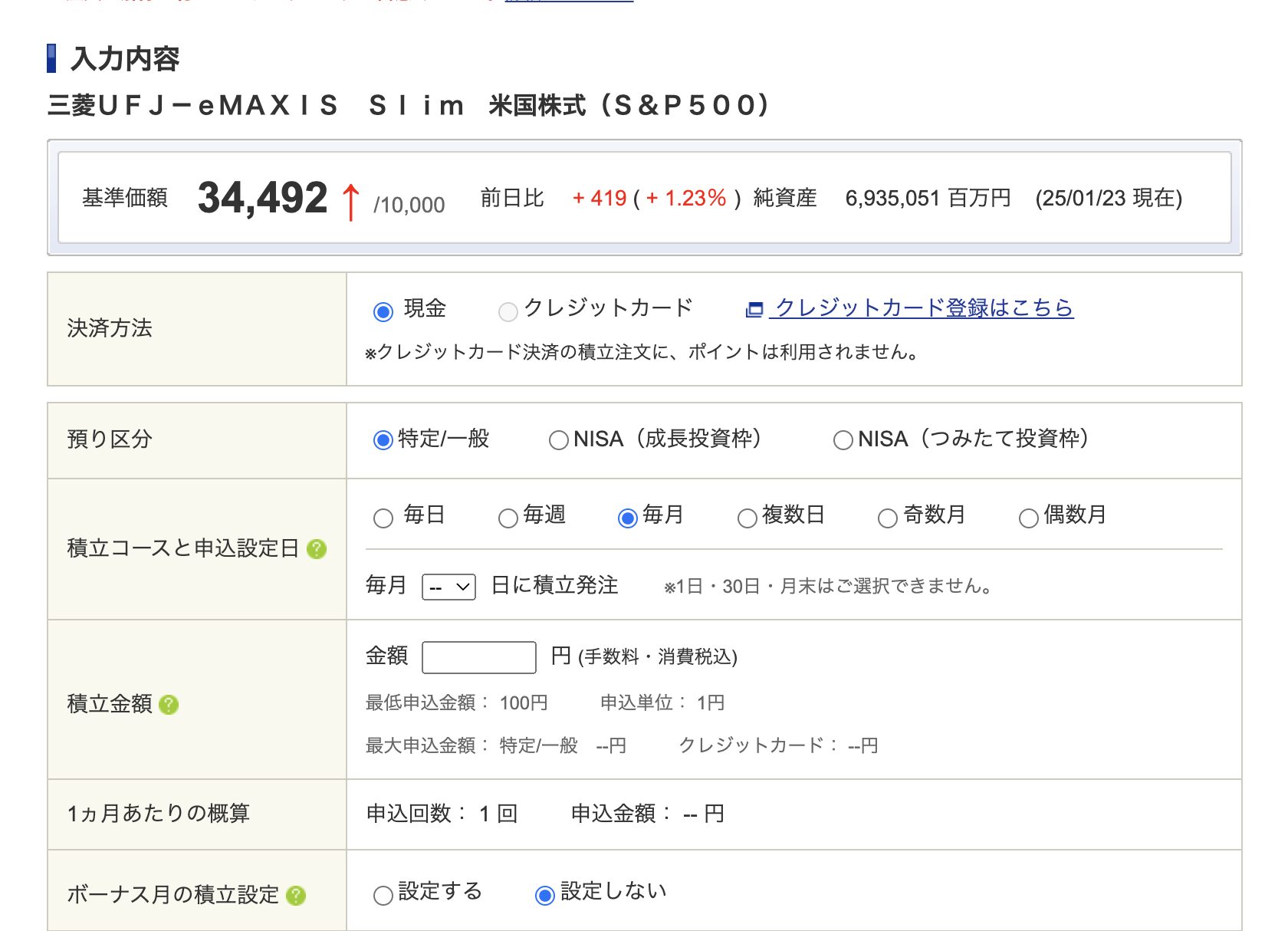
Task: Select 設定しない for bonus month setting
Action: 544,895
